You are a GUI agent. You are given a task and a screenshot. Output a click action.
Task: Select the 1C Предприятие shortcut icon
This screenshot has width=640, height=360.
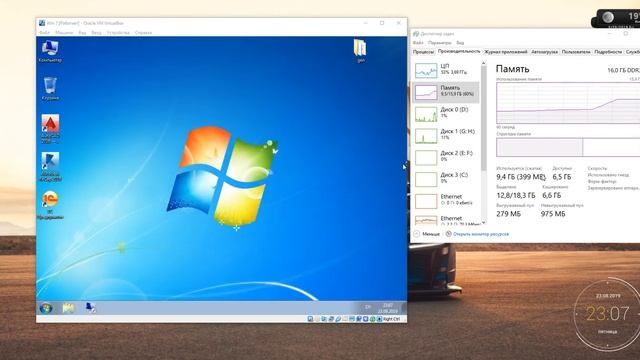pos(50,204)
